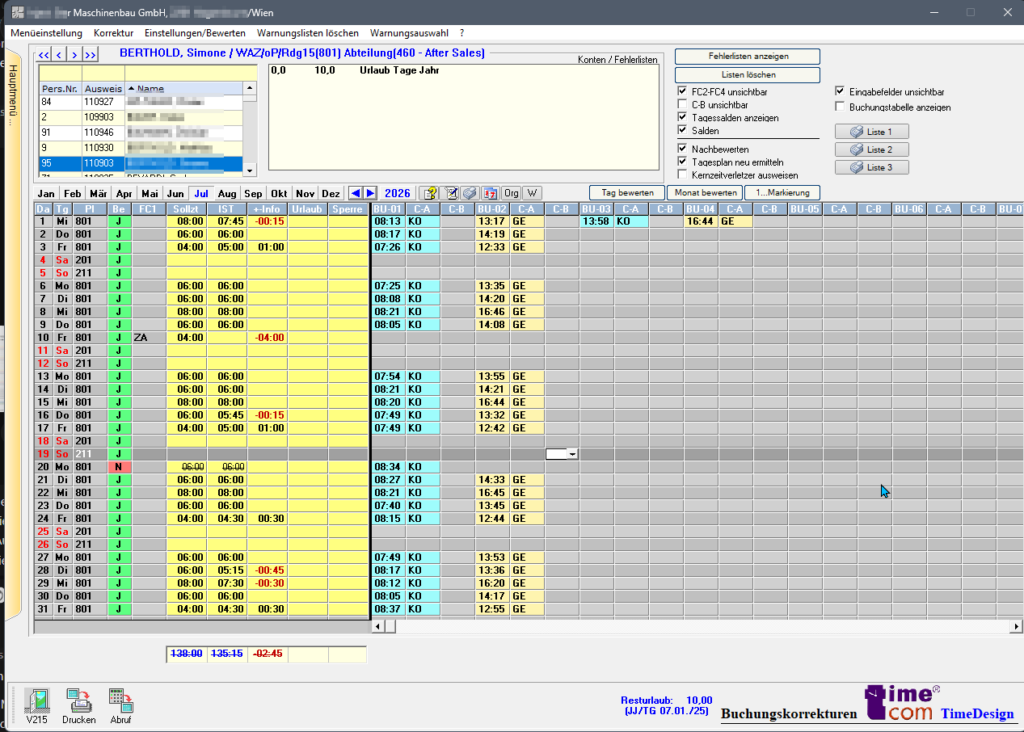Click the notepad-with-X icon in the month toolbar
Viewport: 1024px width, 732px height.
451,193
